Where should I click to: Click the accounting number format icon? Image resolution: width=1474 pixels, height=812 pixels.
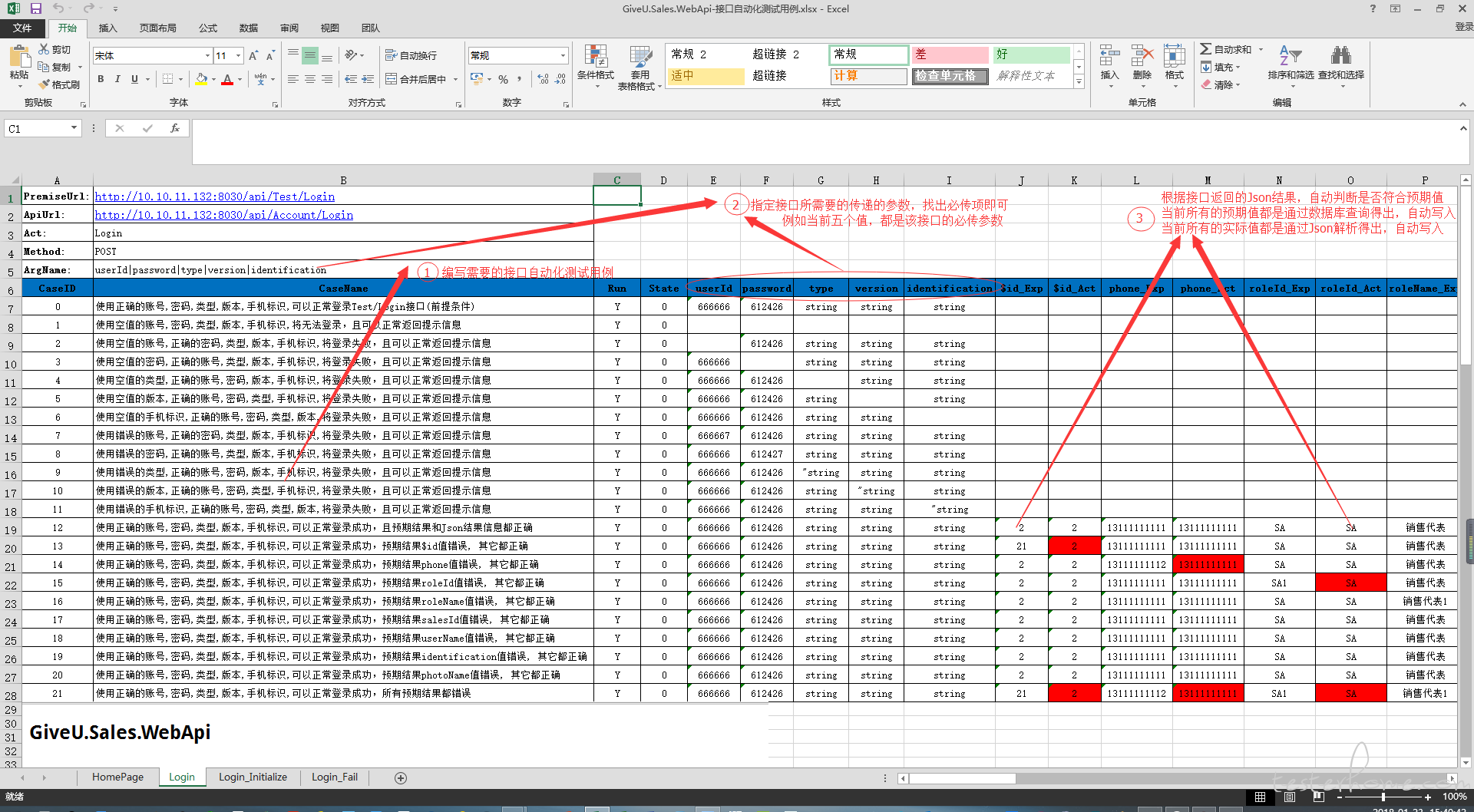[477, 79]
